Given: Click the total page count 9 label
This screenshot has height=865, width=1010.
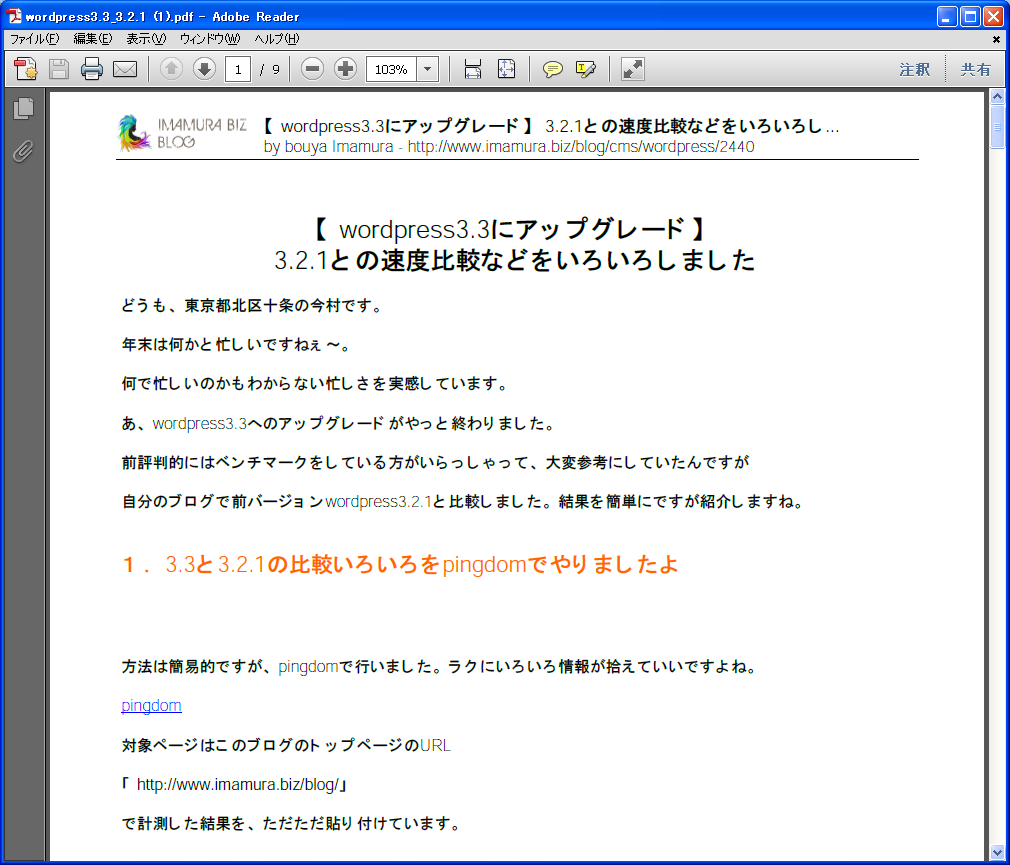Looking at the screenshot, I should point(276,70).
